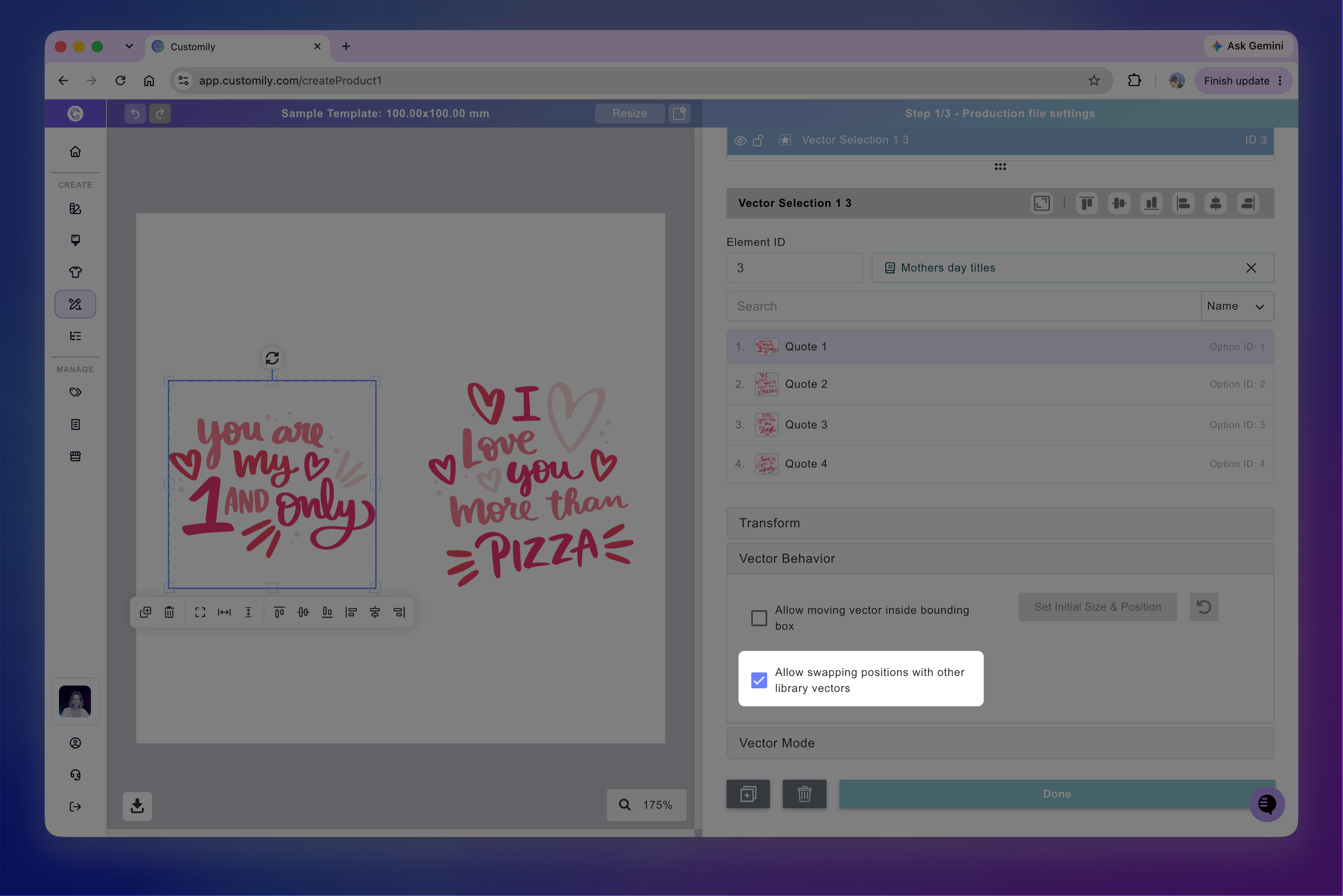Click the fit-to-canvas icon in the floating toolbar

tap(200, 612)
